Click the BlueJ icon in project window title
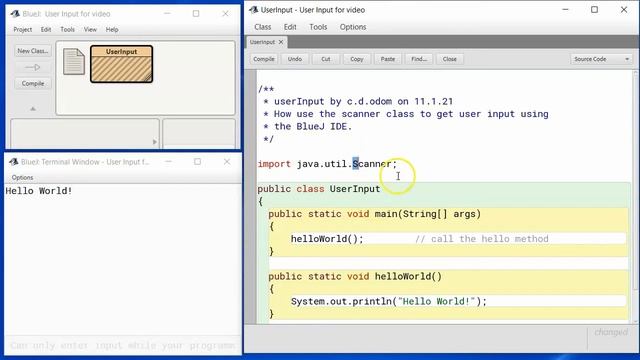 coord(16,14)
